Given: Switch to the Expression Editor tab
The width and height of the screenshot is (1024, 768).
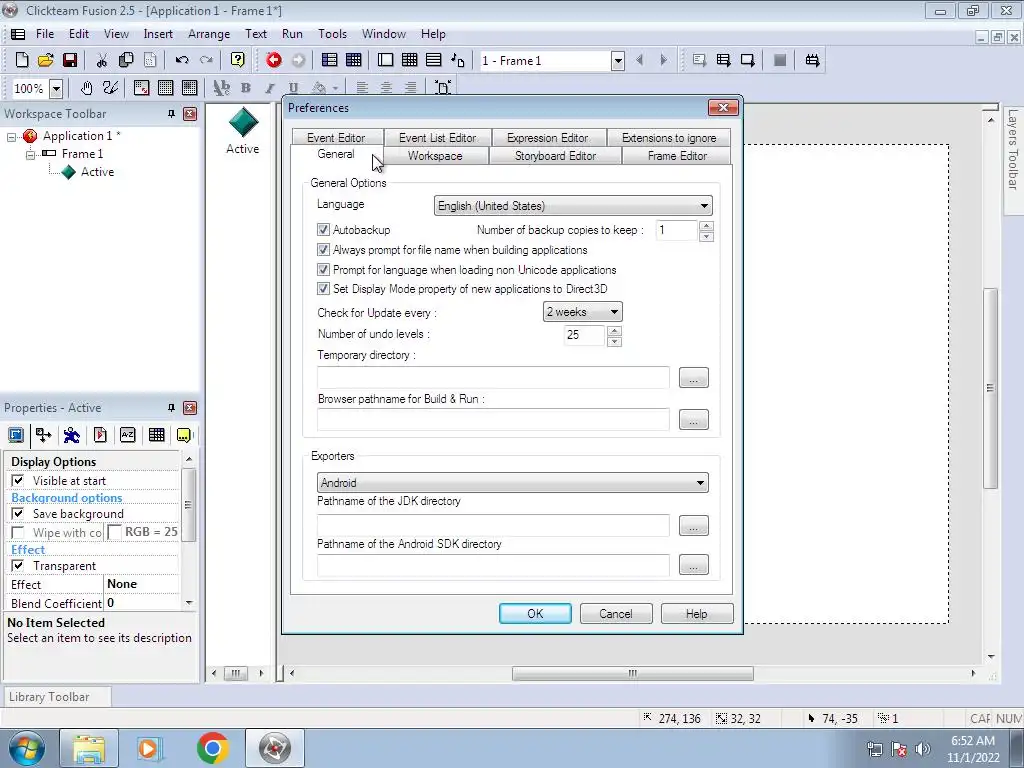Looking at the screenshot, I should pos(547,138).
